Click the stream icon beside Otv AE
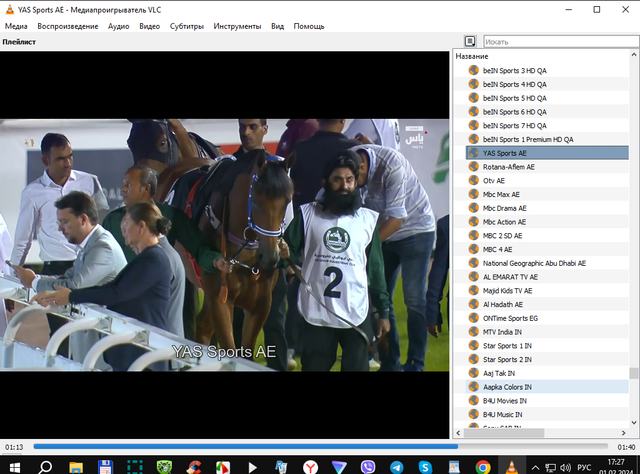Viewport: 640px width, 474px height. click(x=473, y=180)
